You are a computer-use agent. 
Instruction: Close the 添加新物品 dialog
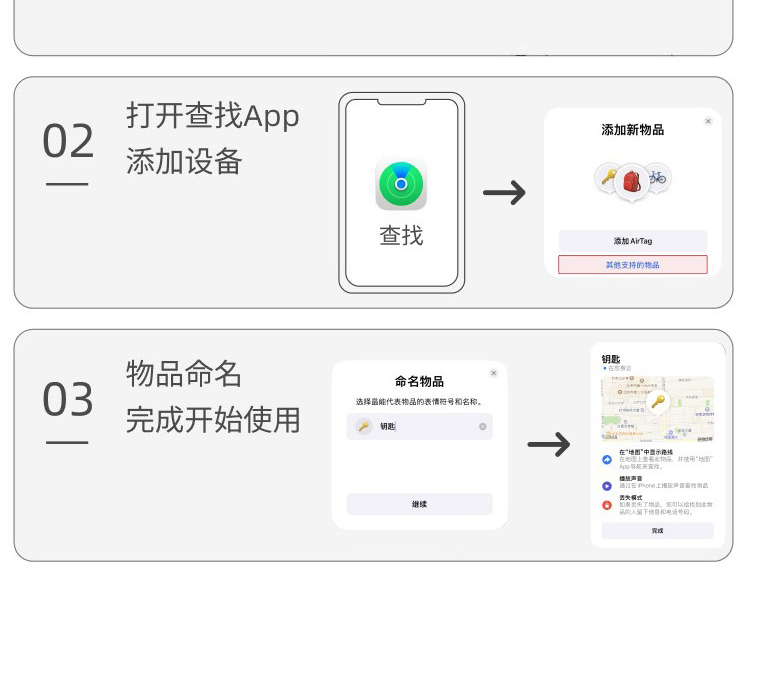[708, 121]
